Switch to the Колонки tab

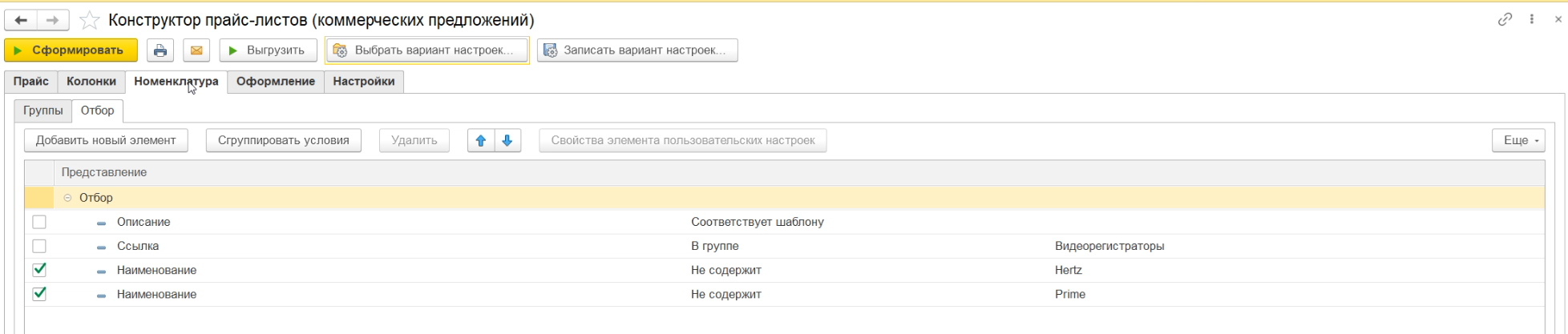(x=91, y=82)
